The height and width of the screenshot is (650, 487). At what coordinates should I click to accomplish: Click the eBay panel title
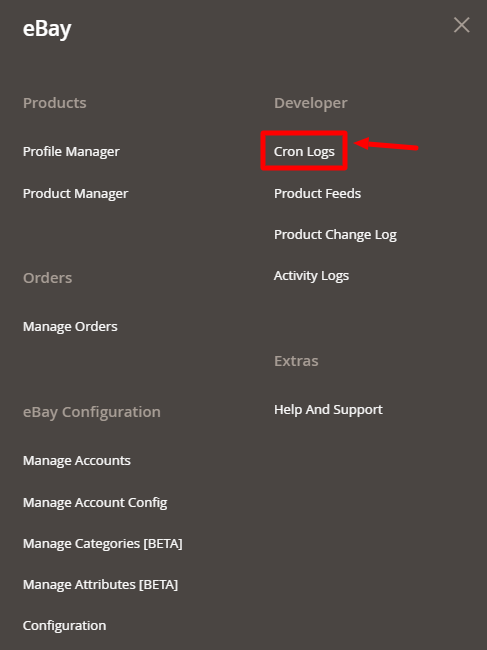(x=47, y=29)
